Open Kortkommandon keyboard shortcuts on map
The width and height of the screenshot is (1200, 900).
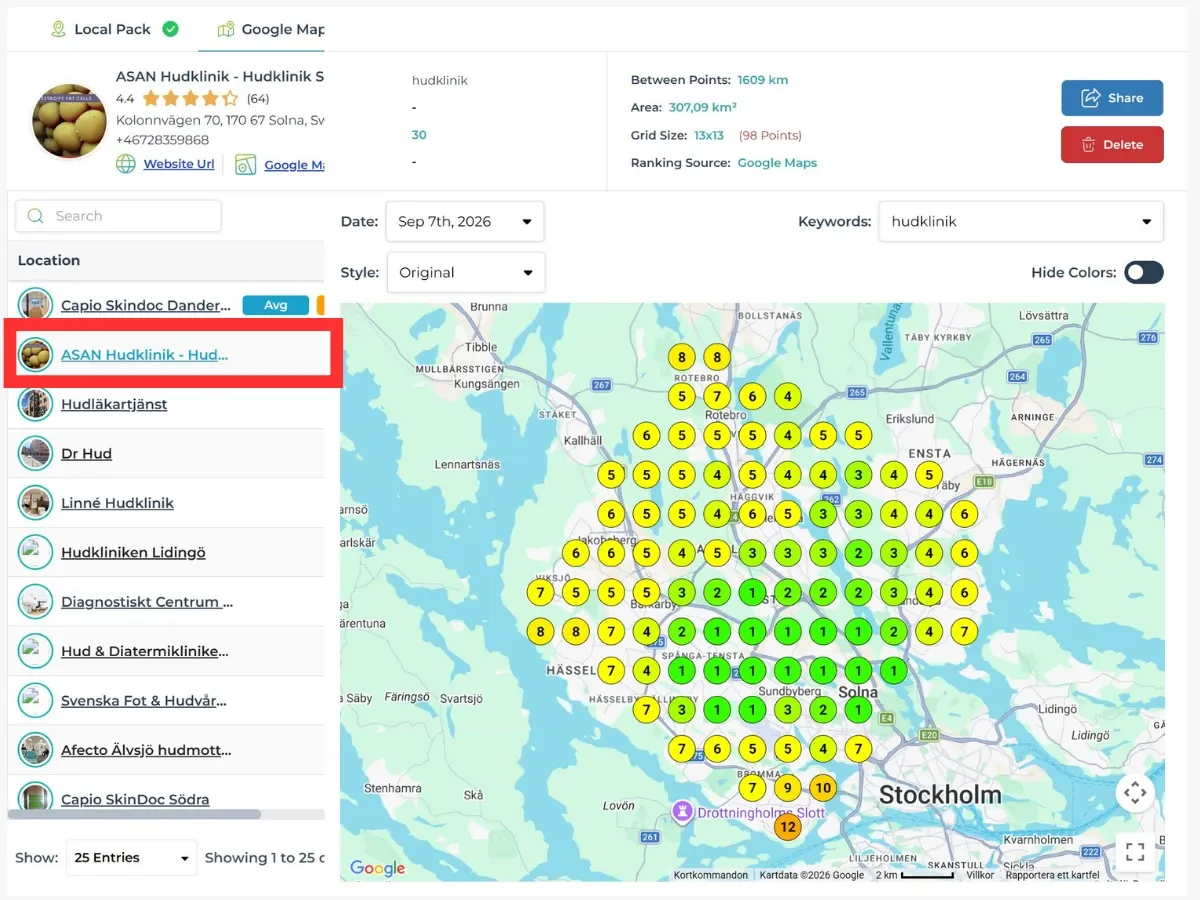711,875
